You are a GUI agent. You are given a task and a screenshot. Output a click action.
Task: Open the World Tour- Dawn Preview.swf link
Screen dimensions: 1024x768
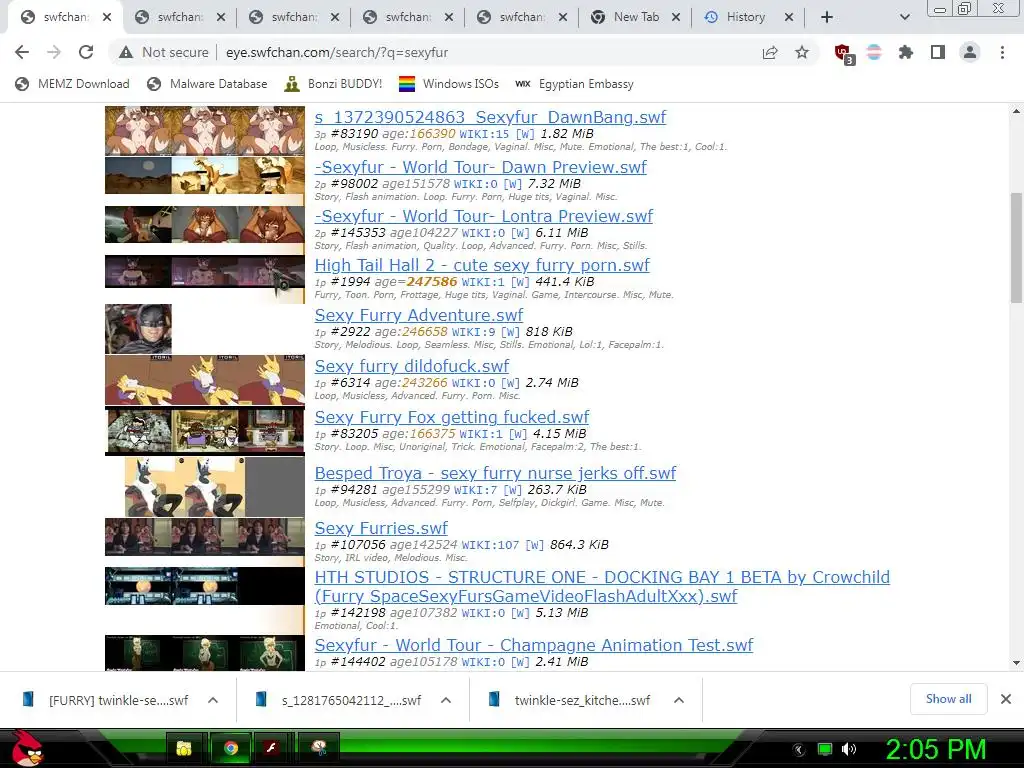(x=480, y=167)
